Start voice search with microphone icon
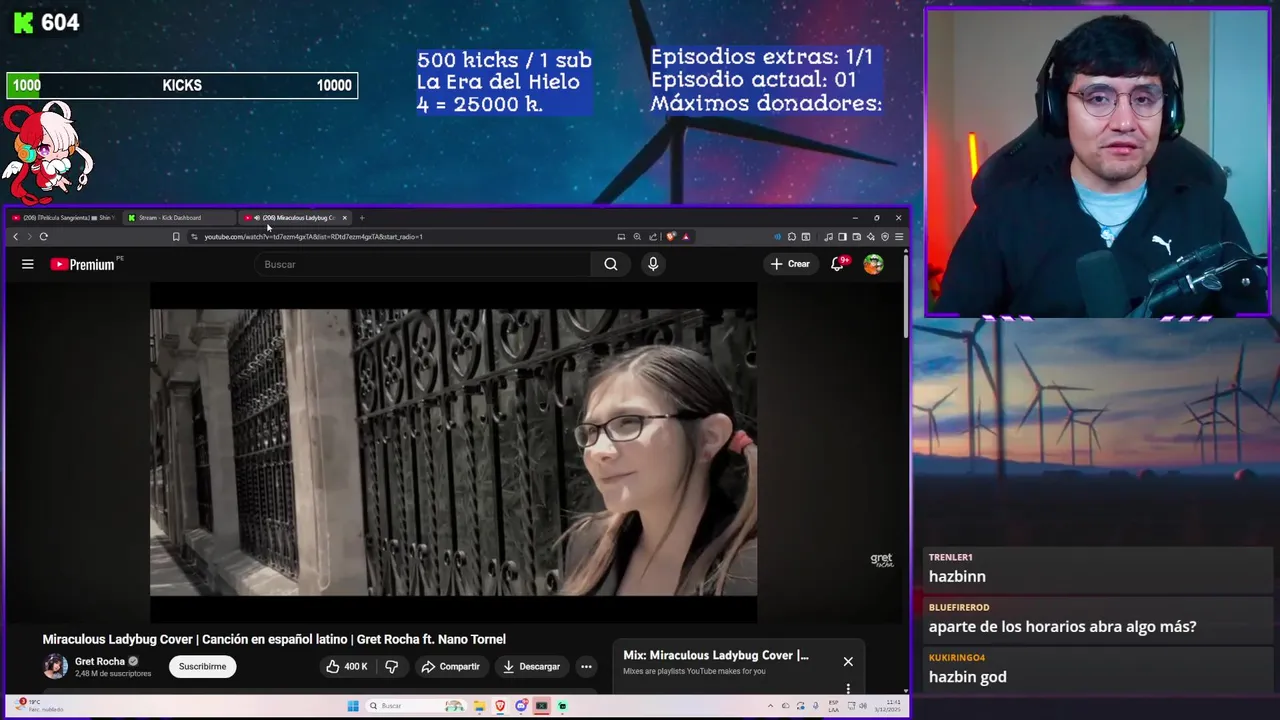The height and width of the screenshot is (720, 1280). [653, 264]
